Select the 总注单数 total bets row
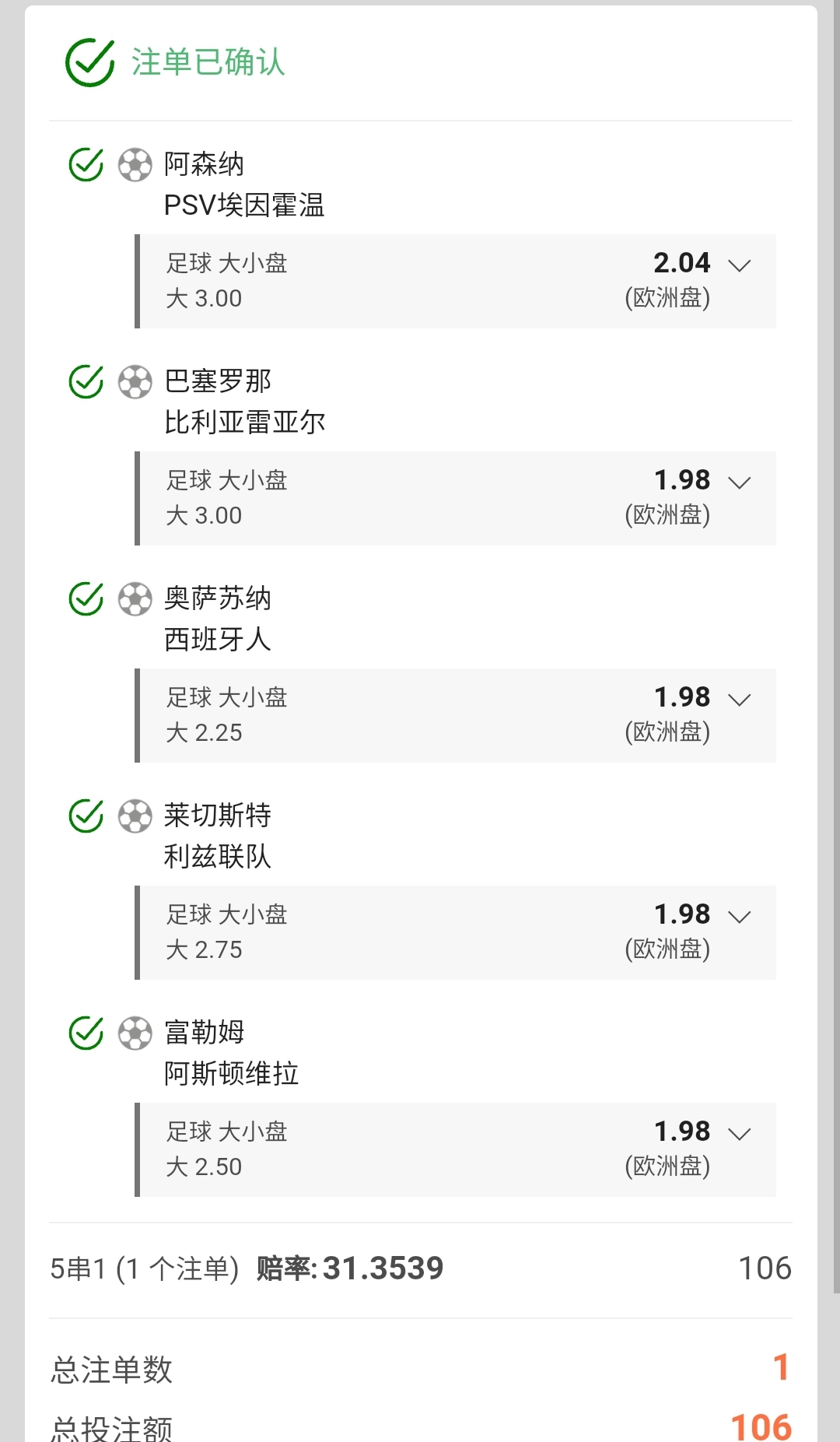The image size is (840, 1442). 420,1369
